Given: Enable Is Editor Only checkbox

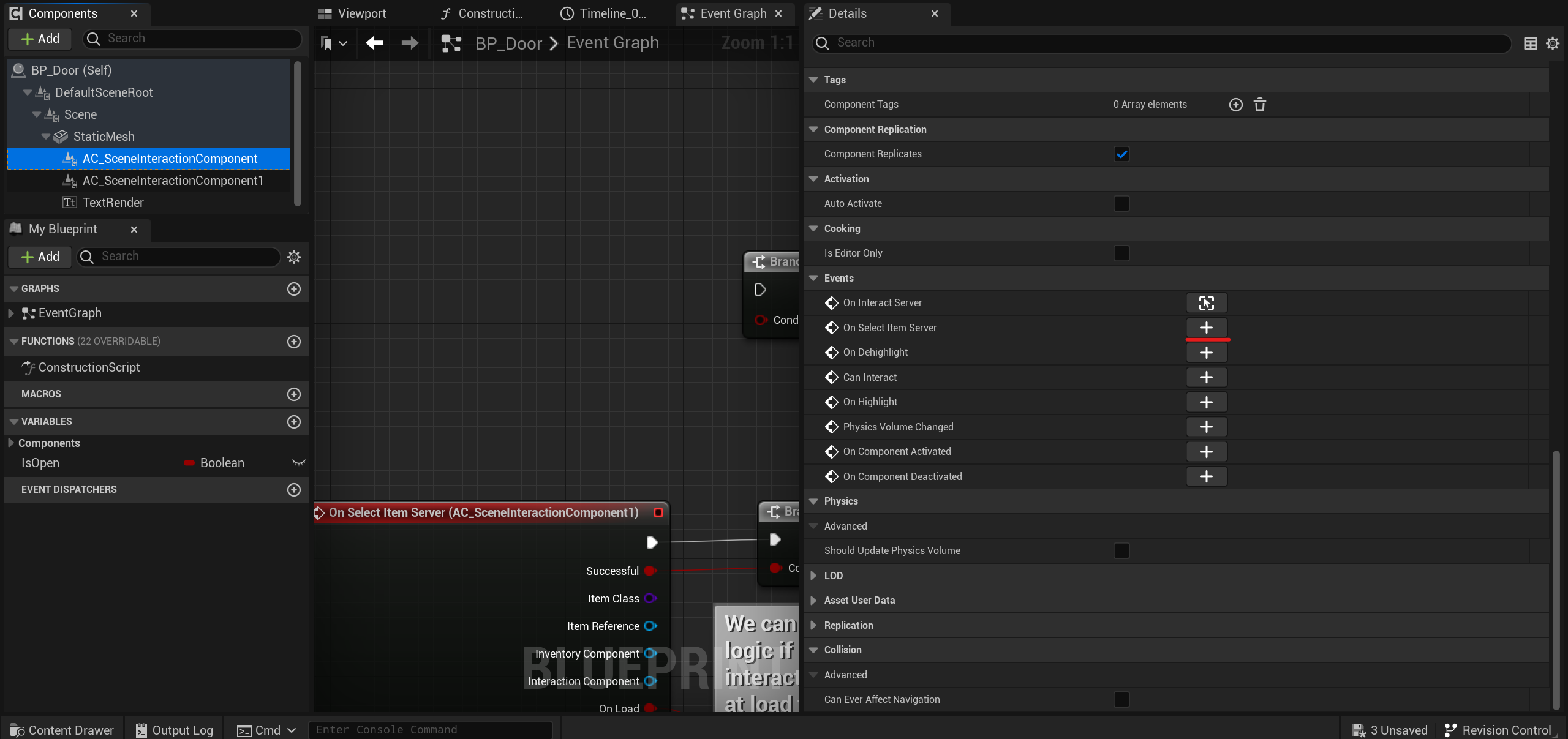Looking at the screenshot, I should [x=1121, y=253].
